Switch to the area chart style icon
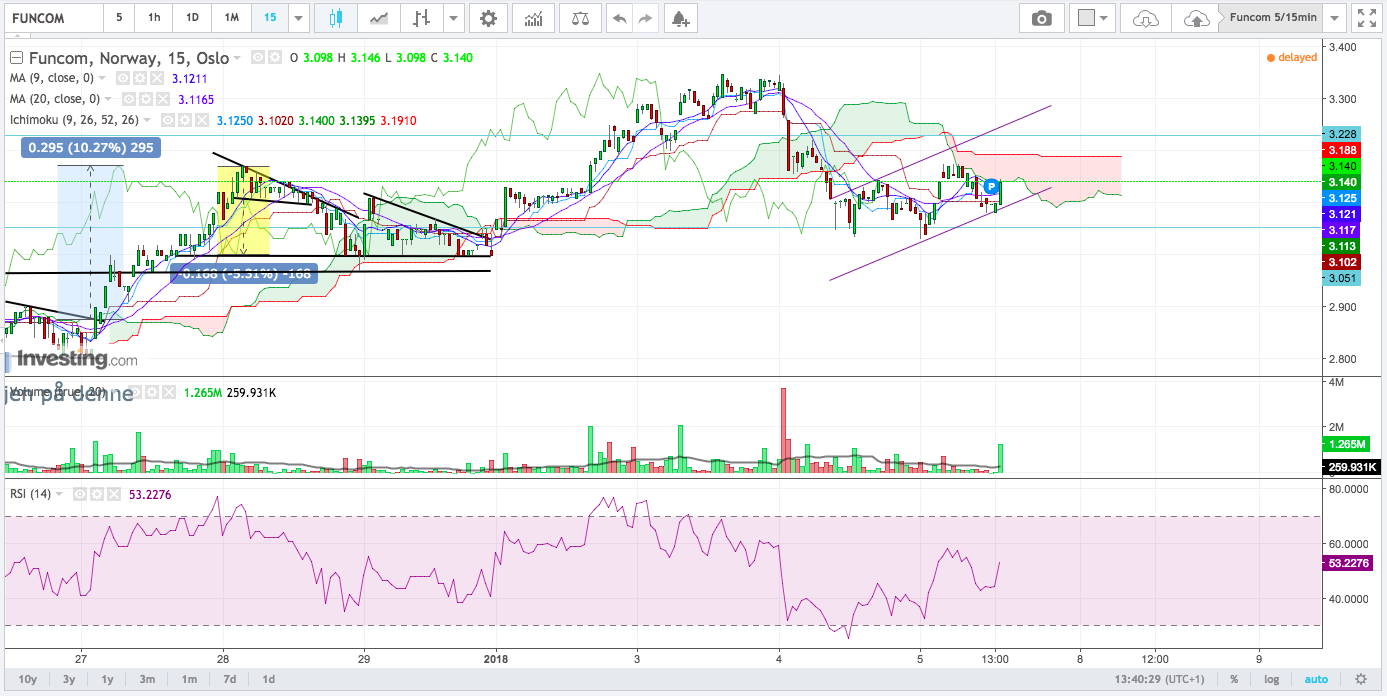 point(379,18)
